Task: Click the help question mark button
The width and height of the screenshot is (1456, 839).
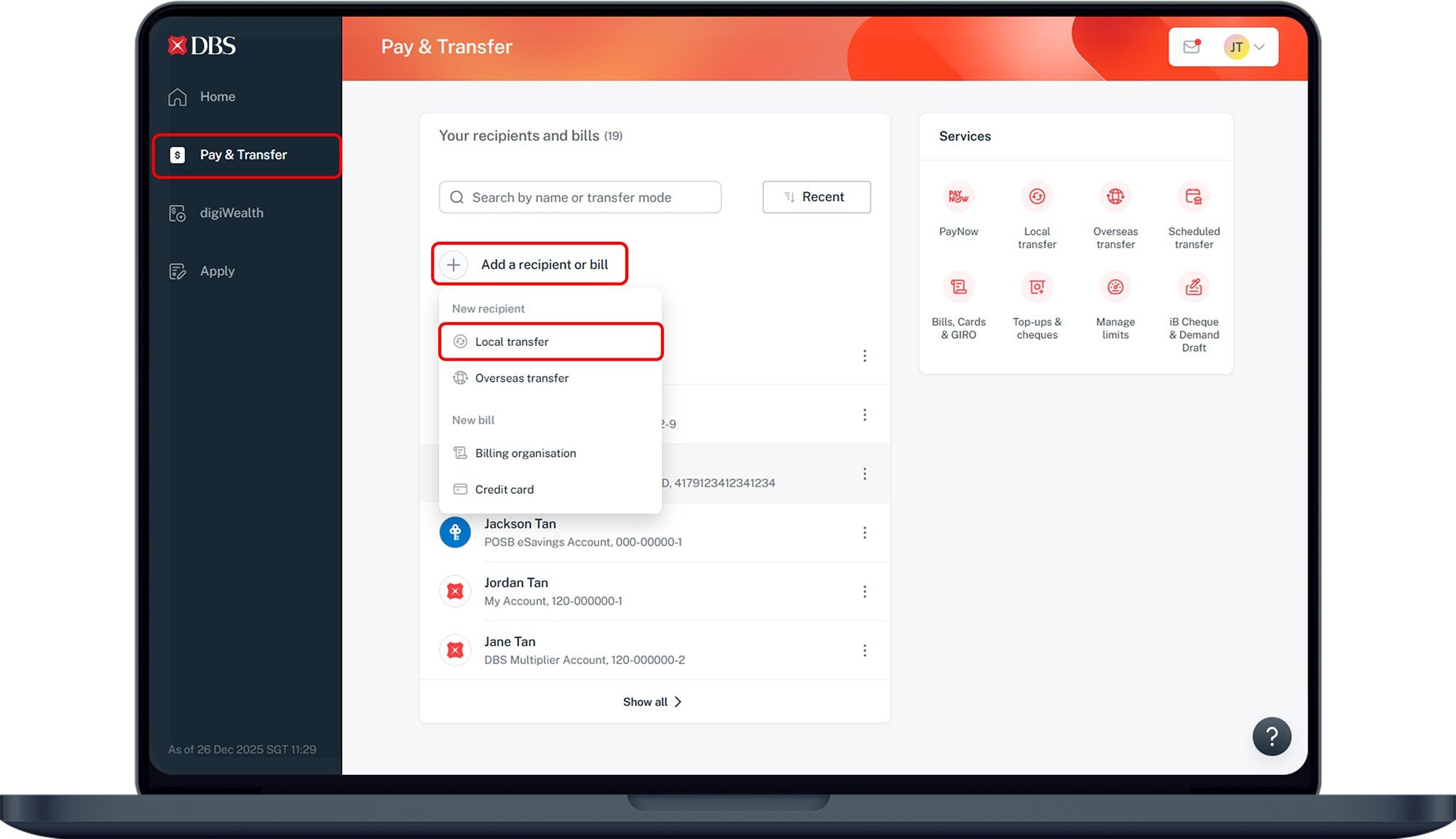Action: click(x=1271, y=736)
